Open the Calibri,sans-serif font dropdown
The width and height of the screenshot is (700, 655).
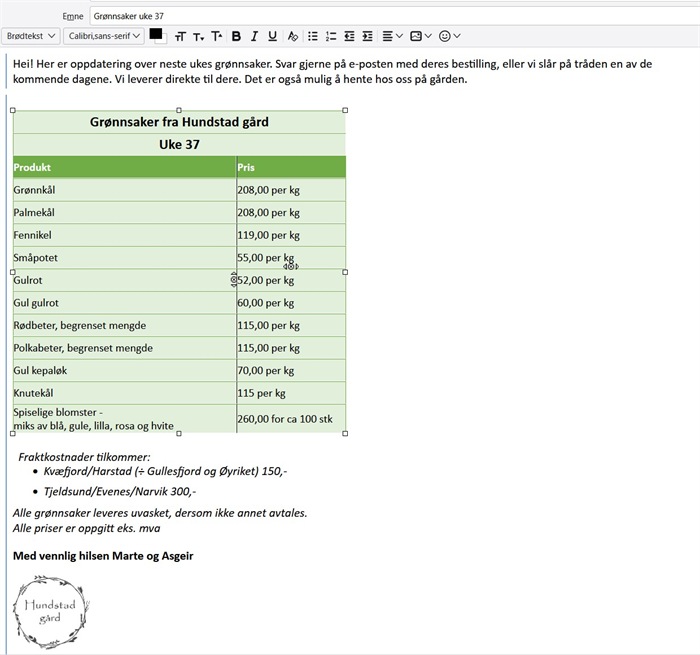[x=102, y=36]
